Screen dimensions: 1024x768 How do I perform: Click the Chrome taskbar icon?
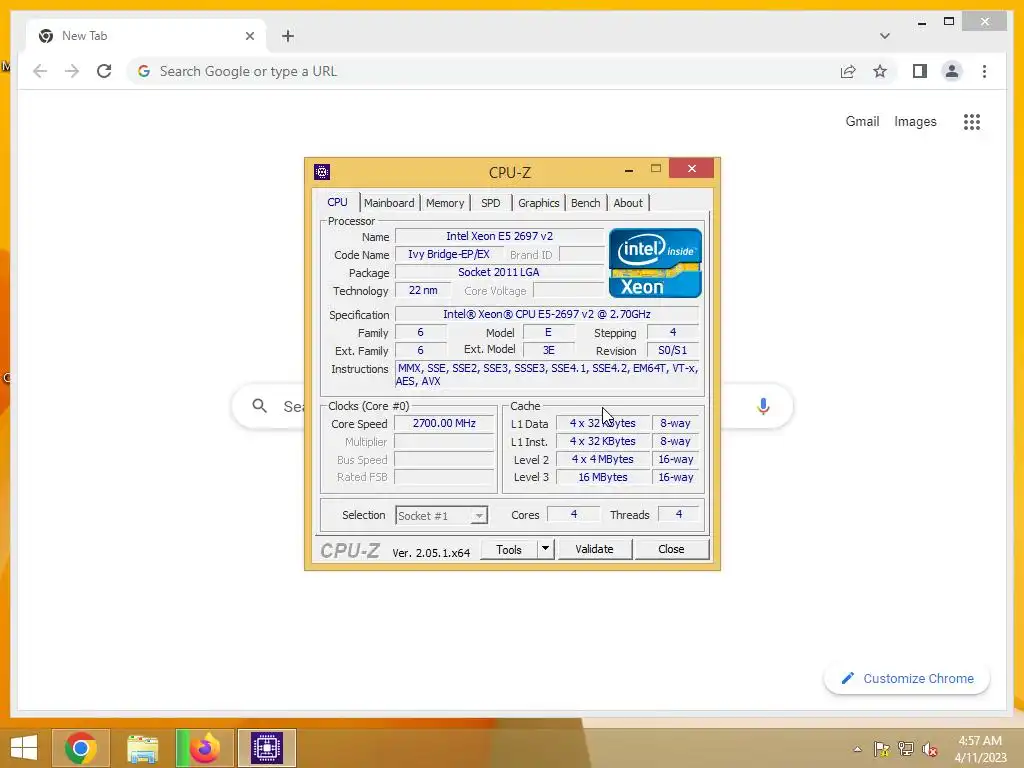[x=81, y=748]
